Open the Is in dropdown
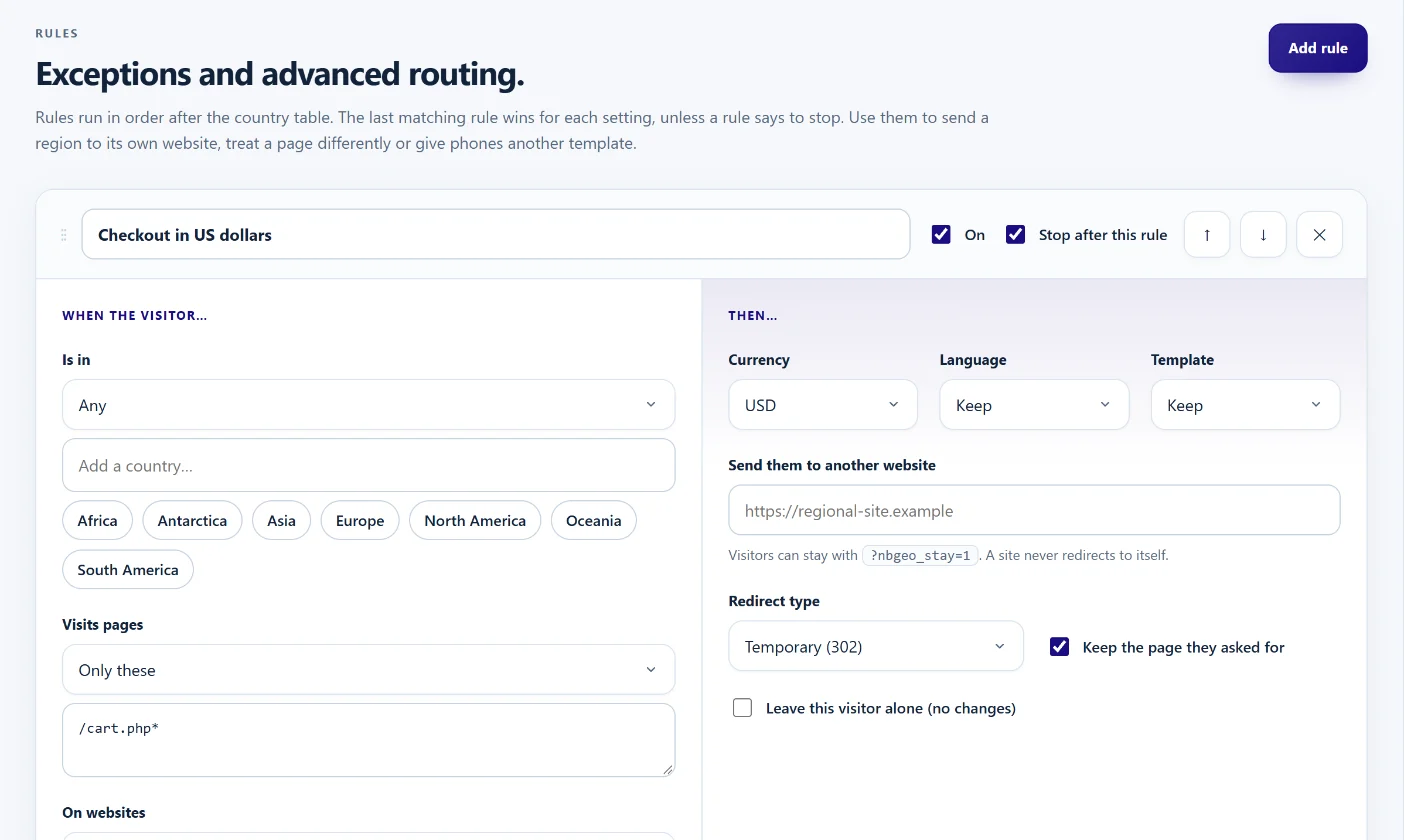 (x=368, y=405)
